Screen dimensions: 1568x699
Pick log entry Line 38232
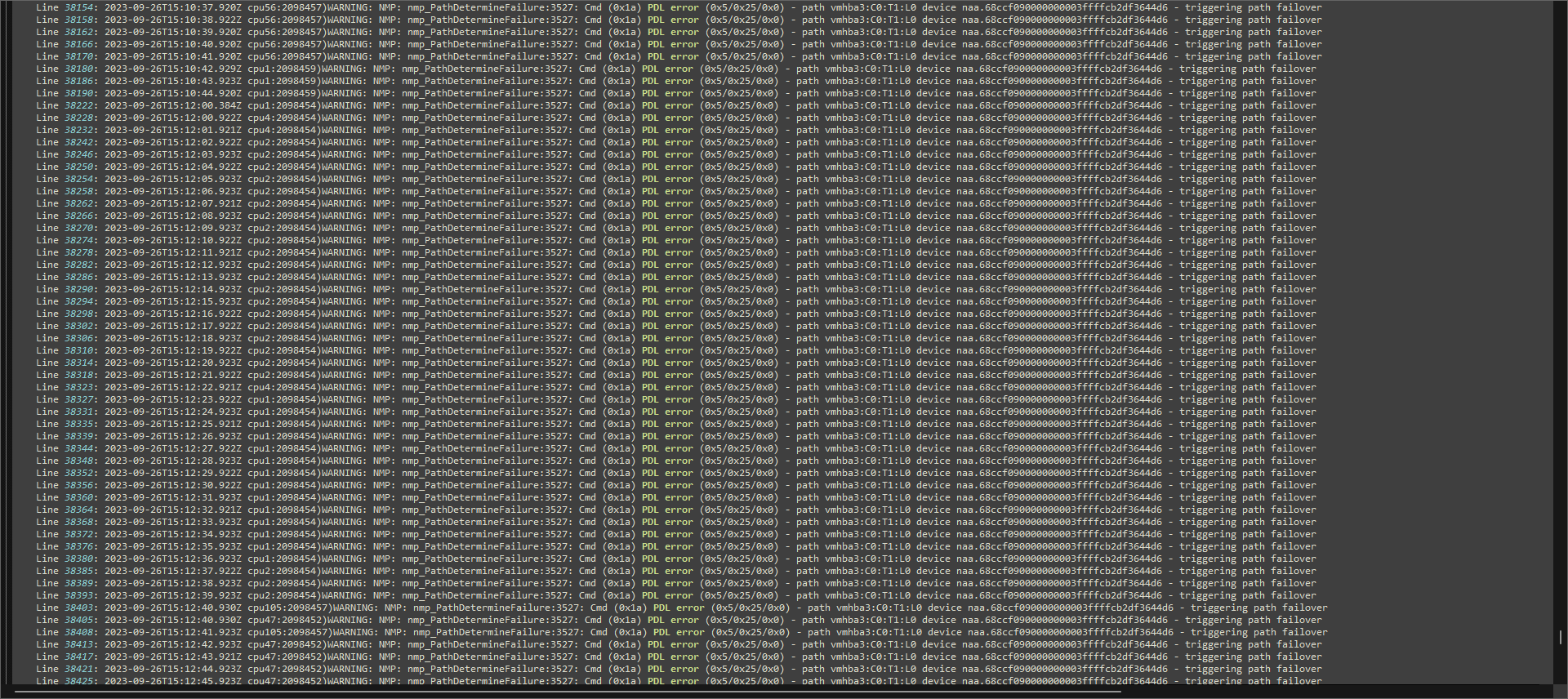pyautogui.click(x=676, y=130)
